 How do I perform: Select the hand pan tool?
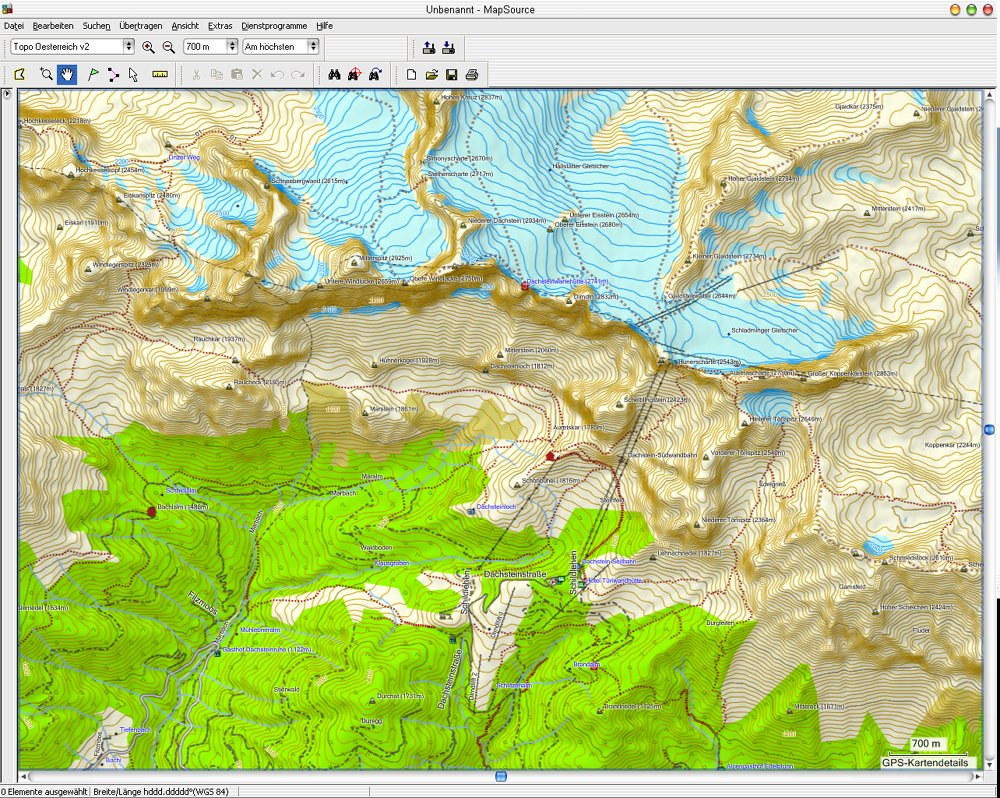point(67,74)
